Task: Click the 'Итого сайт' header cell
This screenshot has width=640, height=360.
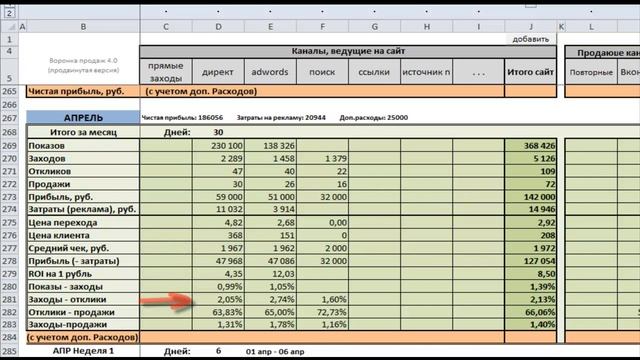Action: (531, 72)
